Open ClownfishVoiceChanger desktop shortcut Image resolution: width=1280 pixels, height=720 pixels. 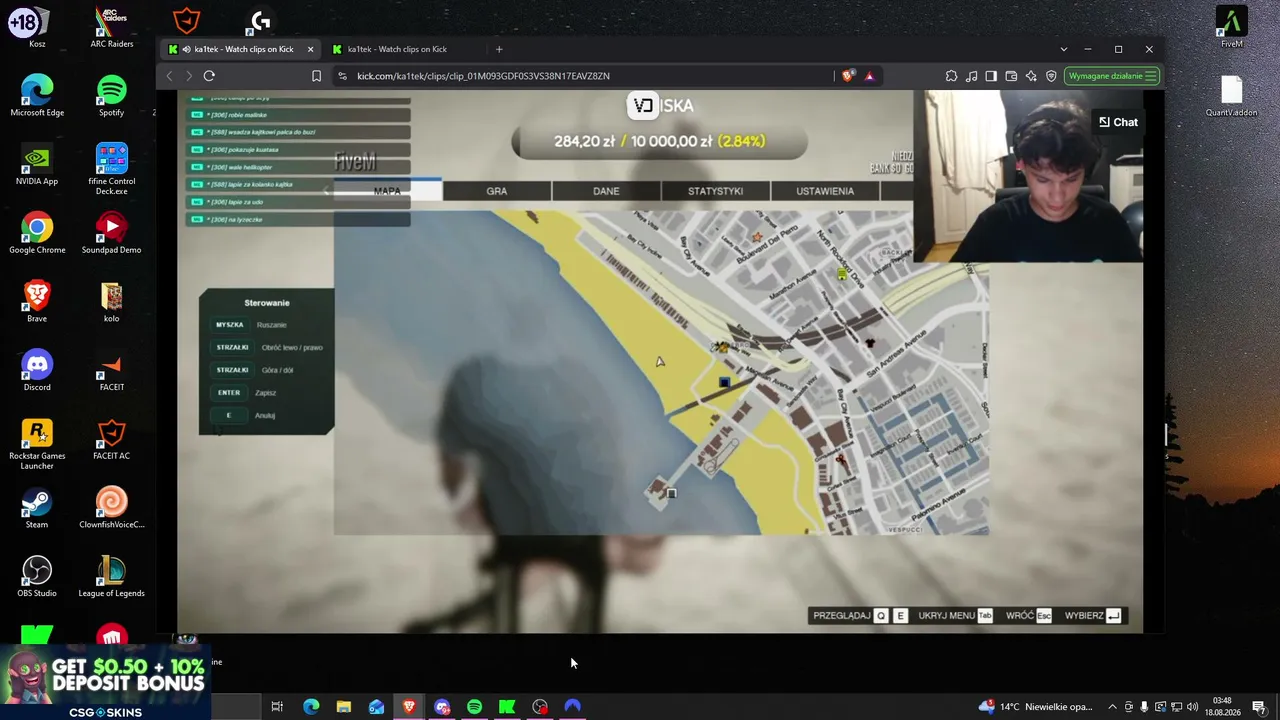point(112,507)
